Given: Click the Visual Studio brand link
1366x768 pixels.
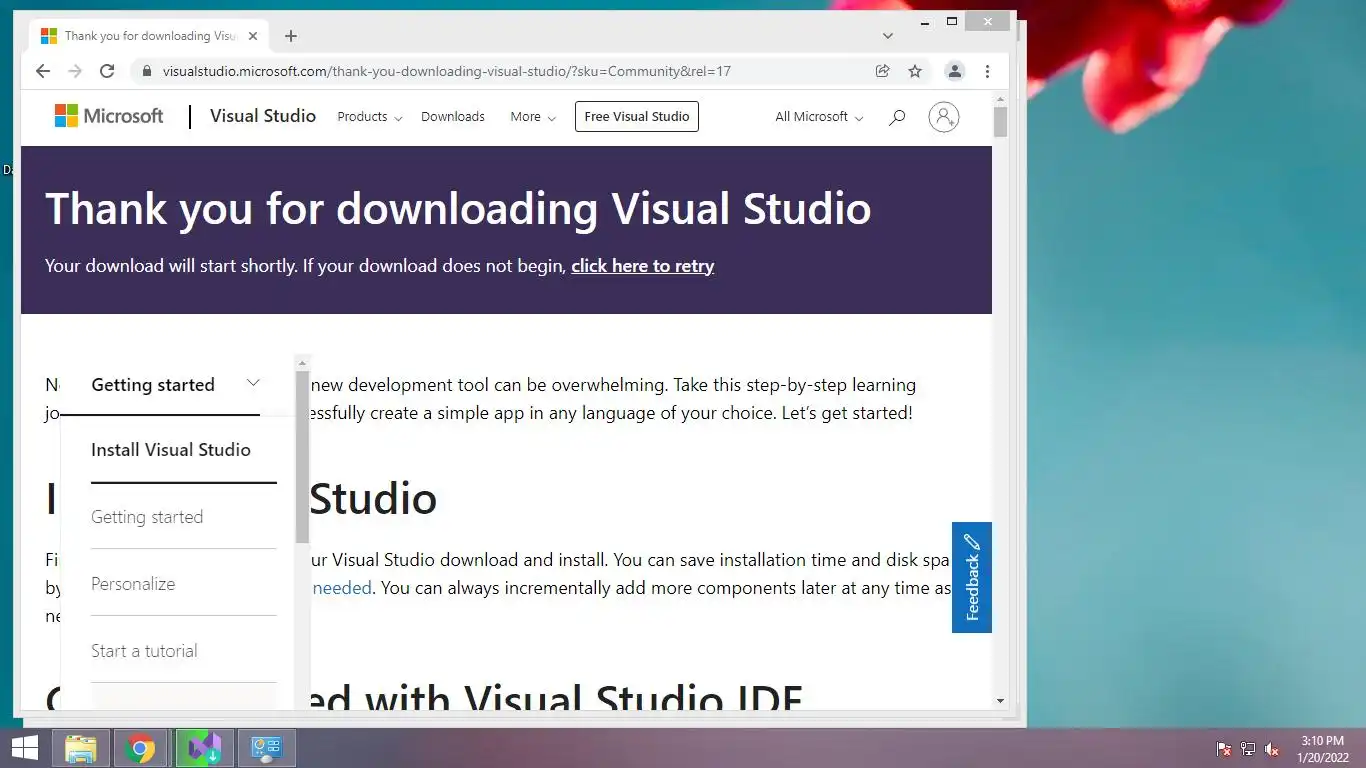Looking at the screenshot, I should coord(263,116).
